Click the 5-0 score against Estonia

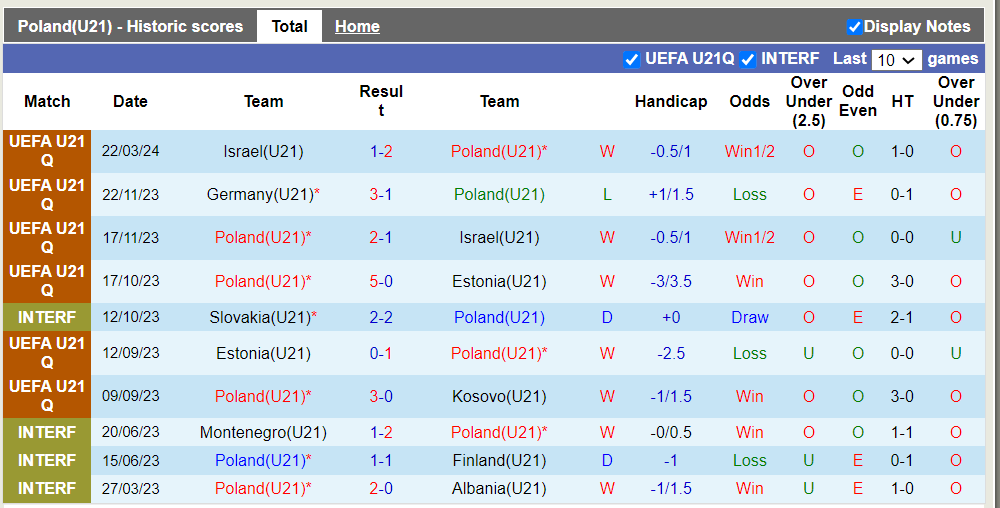point(381,281)
